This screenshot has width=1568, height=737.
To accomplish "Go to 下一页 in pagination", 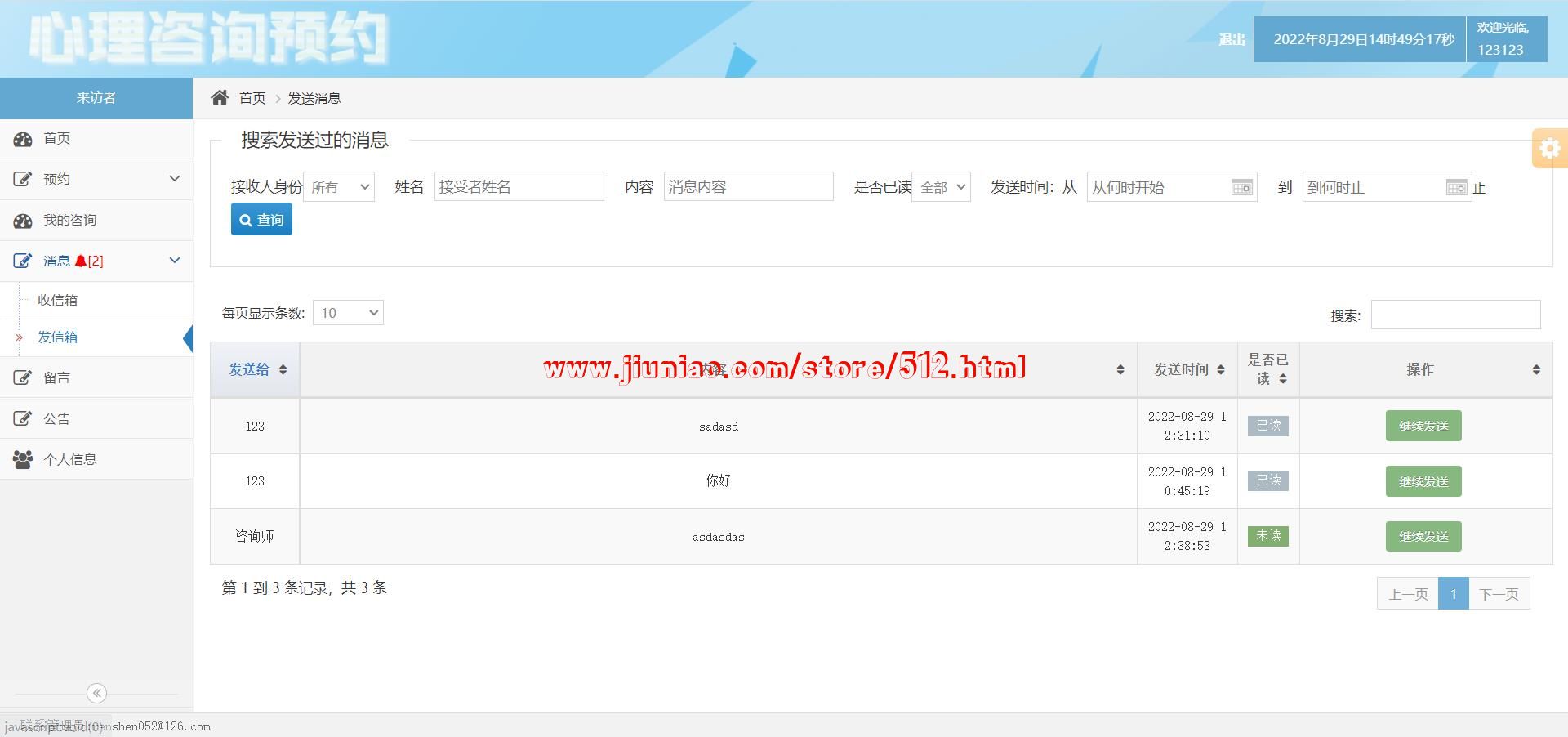I will [1499, 594].
